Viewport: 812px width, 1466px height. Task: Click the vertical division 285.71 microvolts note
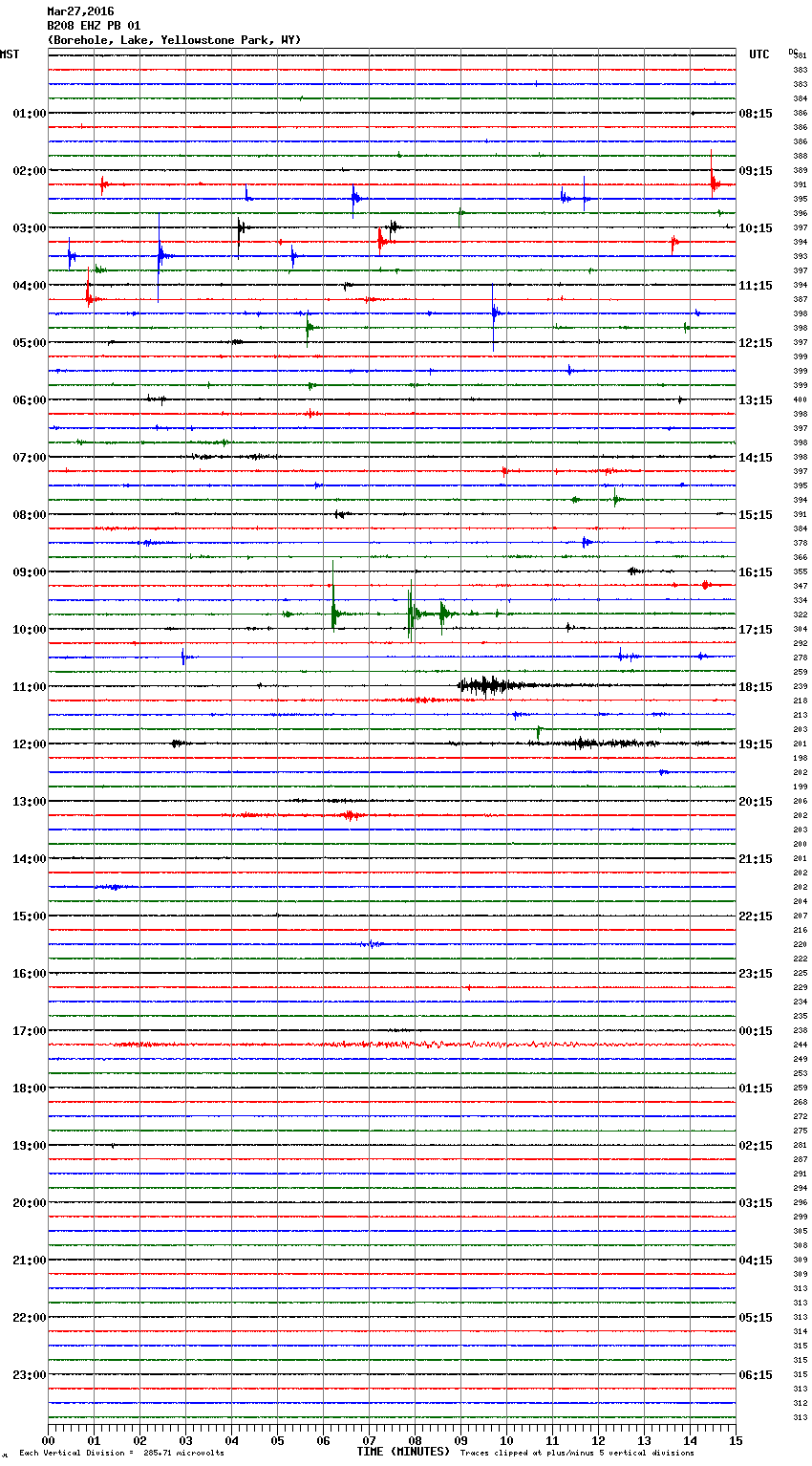click(121, 1453)
